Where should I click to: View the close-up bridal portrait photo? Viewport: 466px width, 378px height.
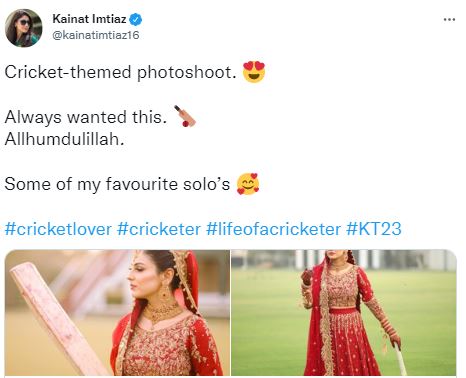pyautogui.click(x=117, y=313)
